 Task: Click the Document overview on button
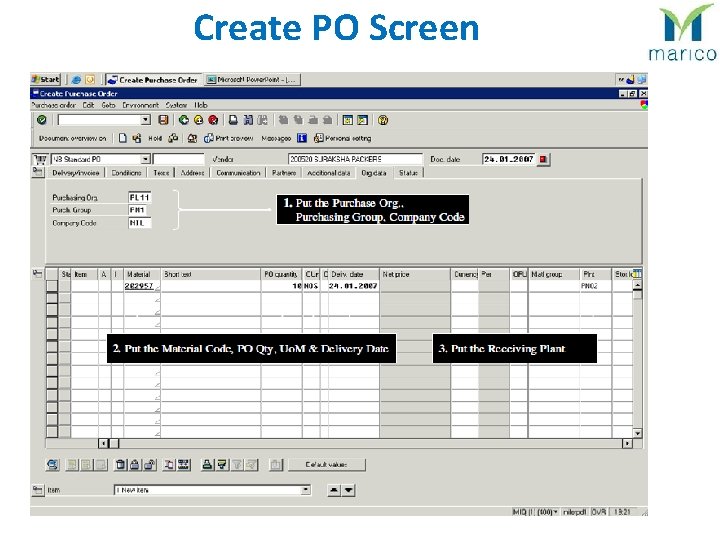tap(73, 138)
